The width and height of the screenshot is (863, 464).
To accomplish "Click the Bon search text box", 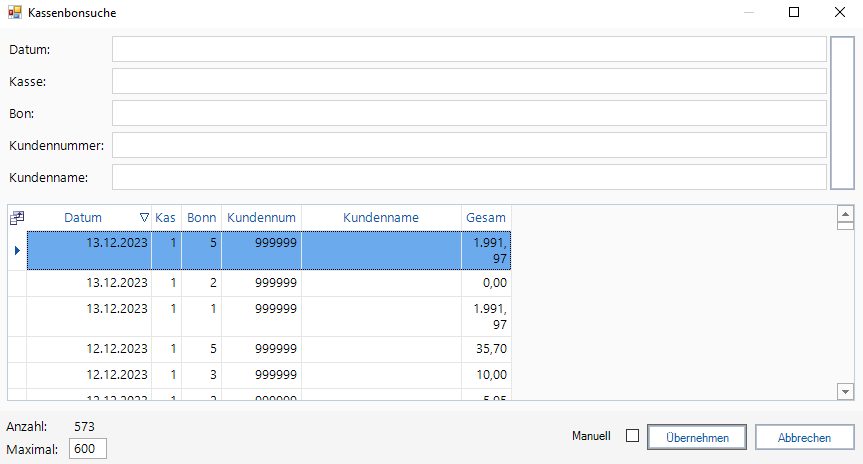I will coord(468,113).
